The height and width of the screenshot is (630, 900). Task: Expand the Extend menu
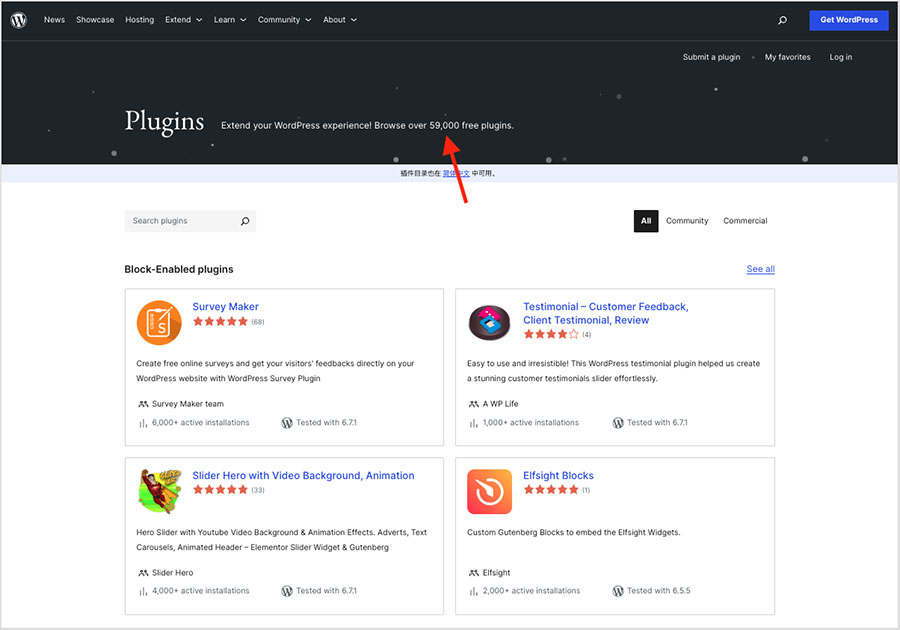click(184, 20)
